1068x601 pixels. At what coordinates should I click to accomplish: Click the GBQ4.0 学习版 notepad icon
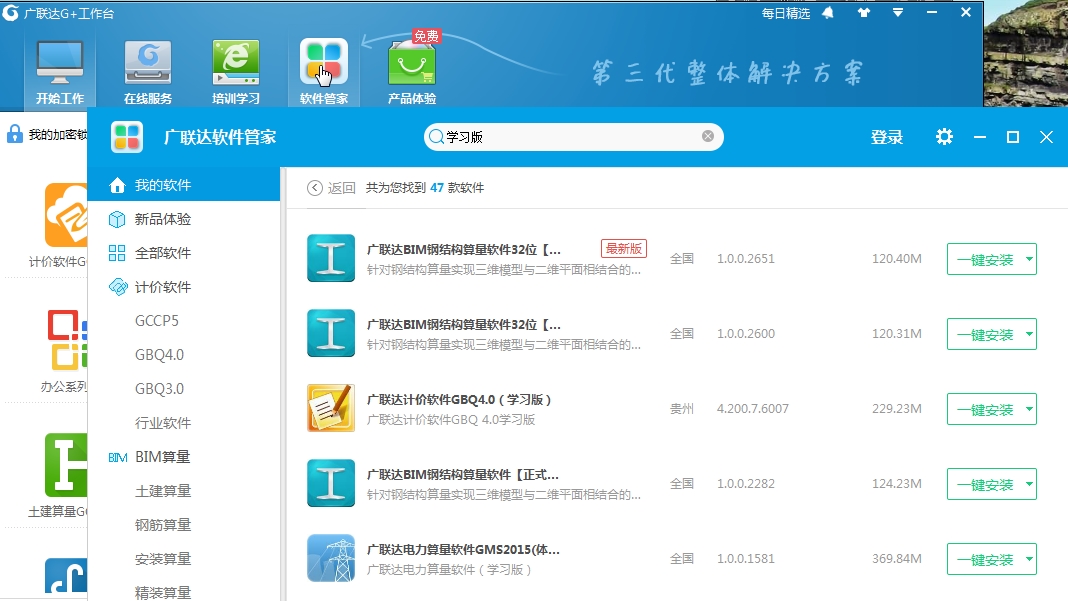point(331,408)
